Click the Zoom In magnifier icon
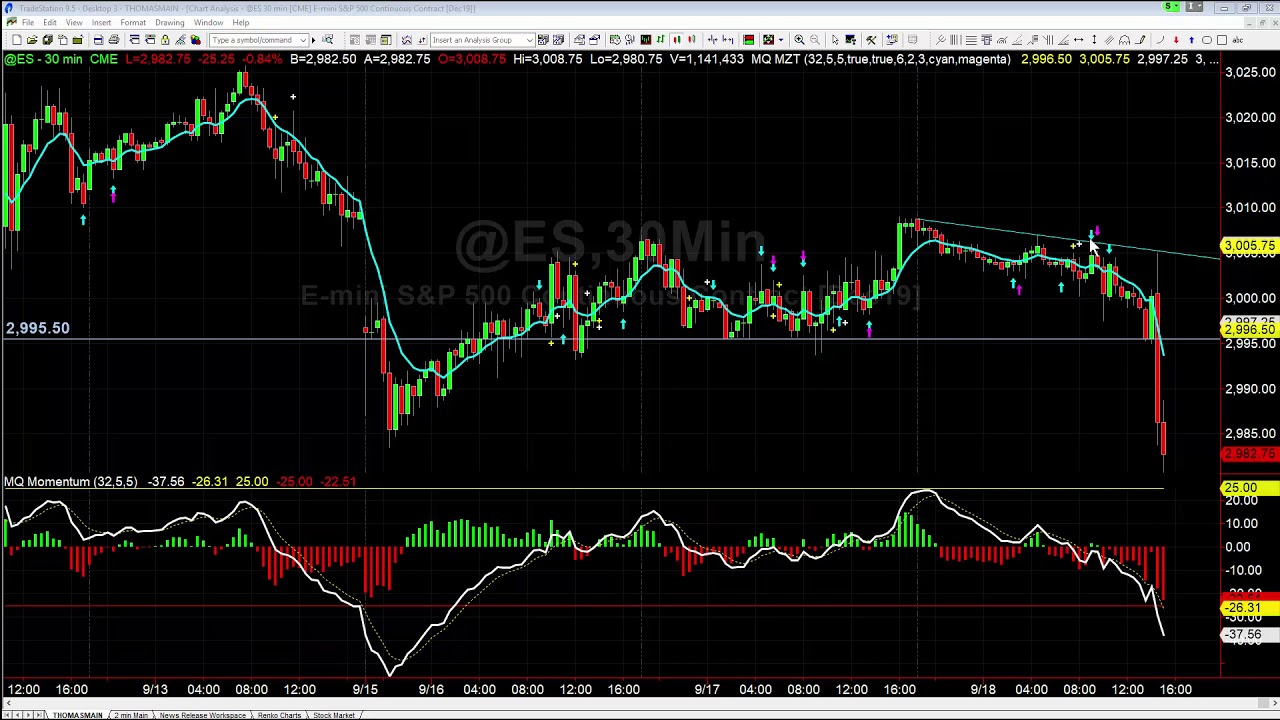The width and height of the screenshot is (1280, 720). [799, 40]
